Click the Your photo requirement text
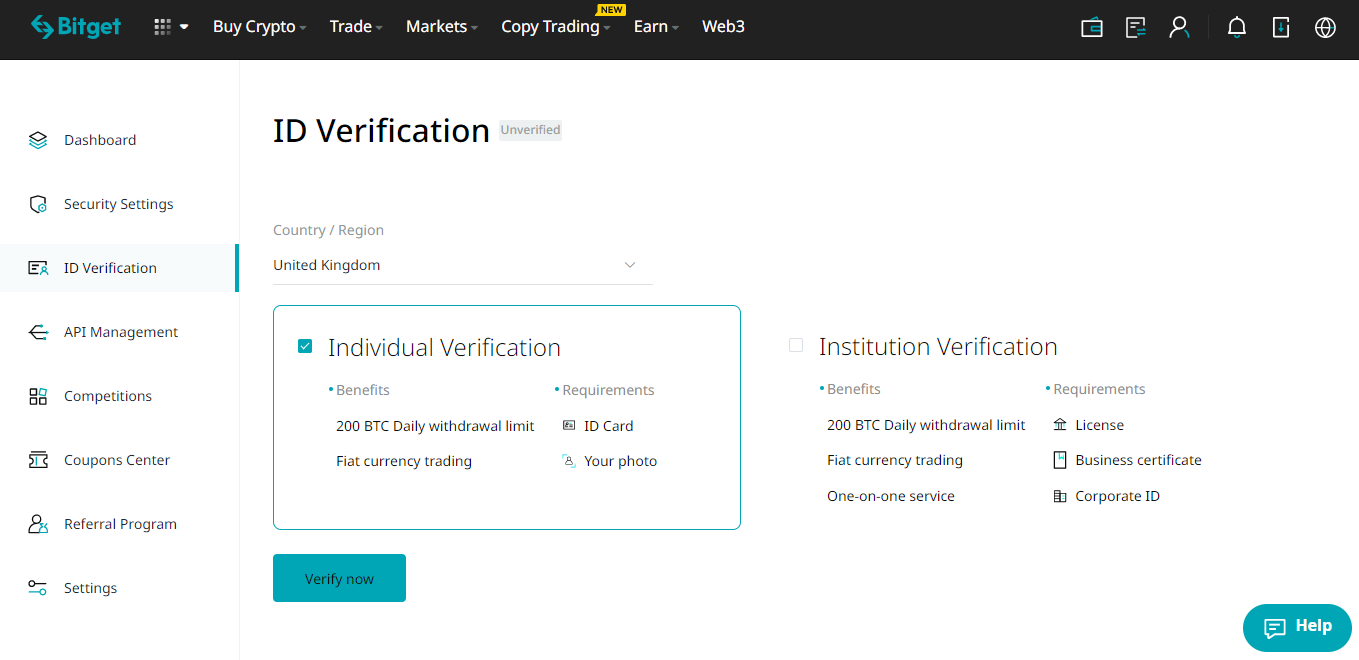 click(x=621, y=461)
